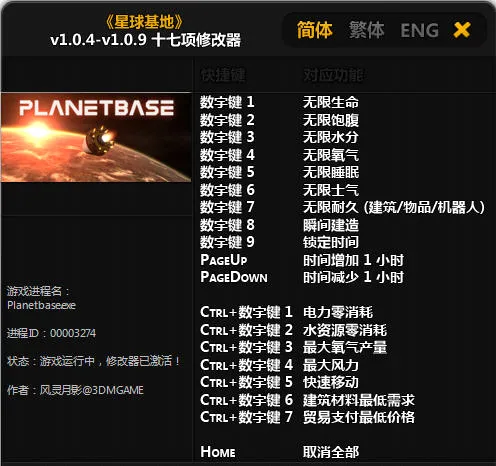Screen dimensions: 496x466
Task: Click 时间减少 1 小时
Action: pyautogui.click(x=353, y=277)
